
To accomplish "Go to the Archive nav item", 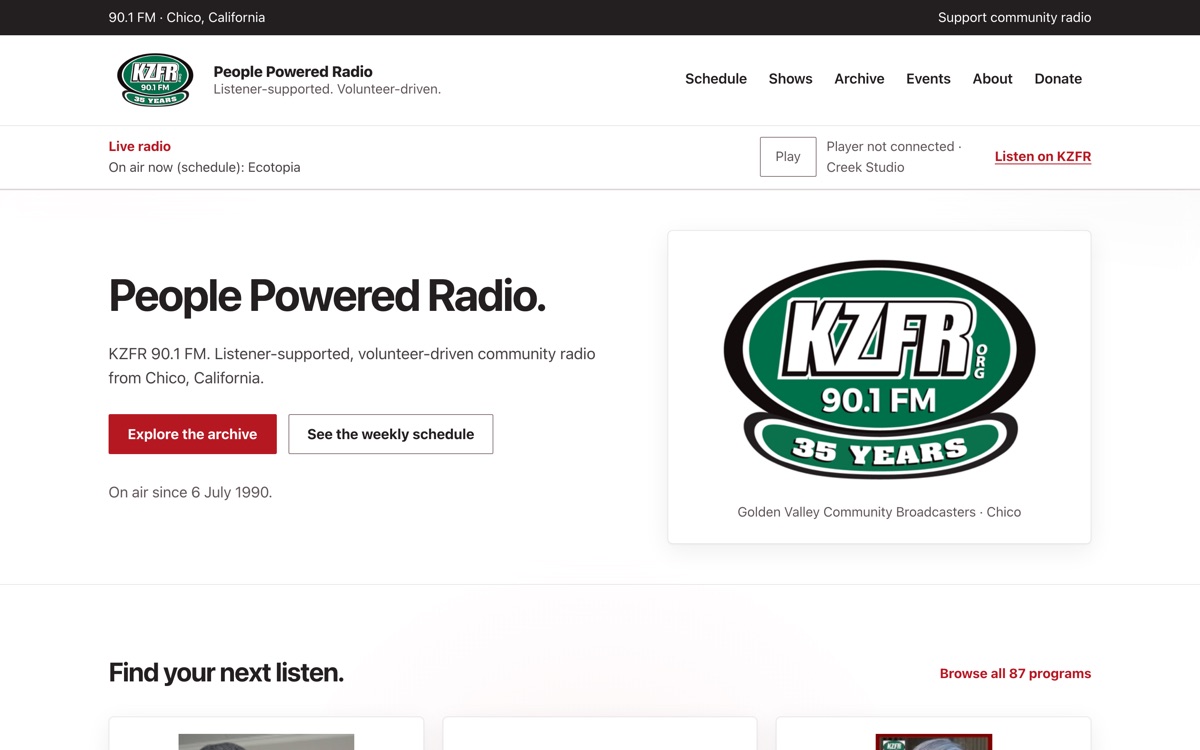I will click(x=859, y=79).
